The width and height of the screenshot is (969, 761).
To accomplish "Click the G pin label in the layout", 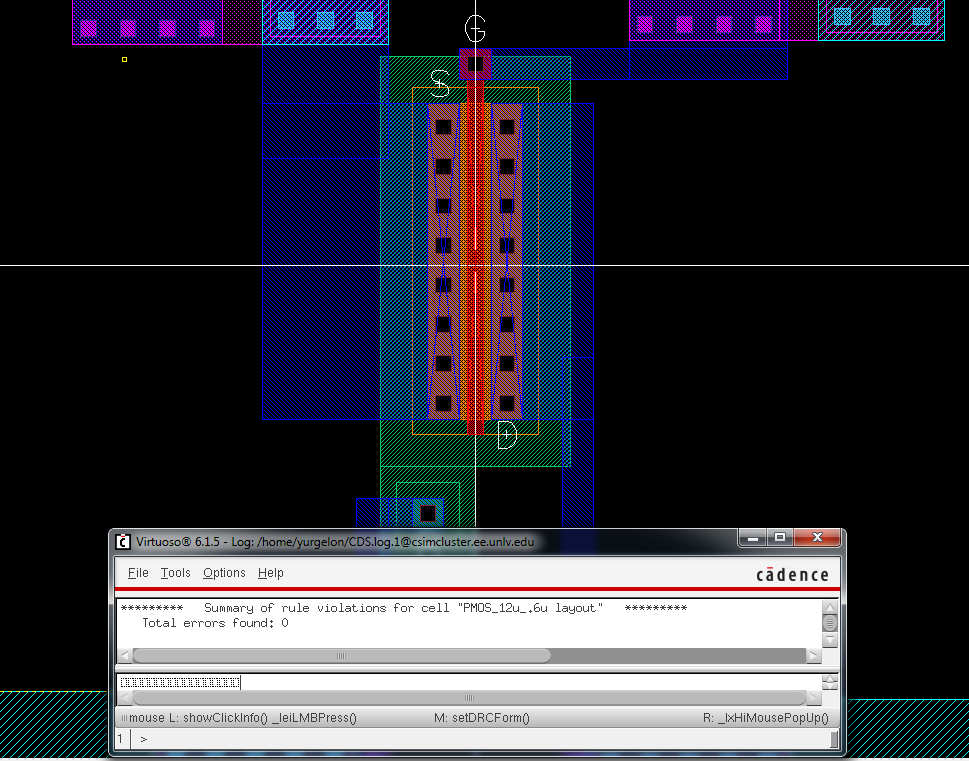I will (x=475, y=28).
